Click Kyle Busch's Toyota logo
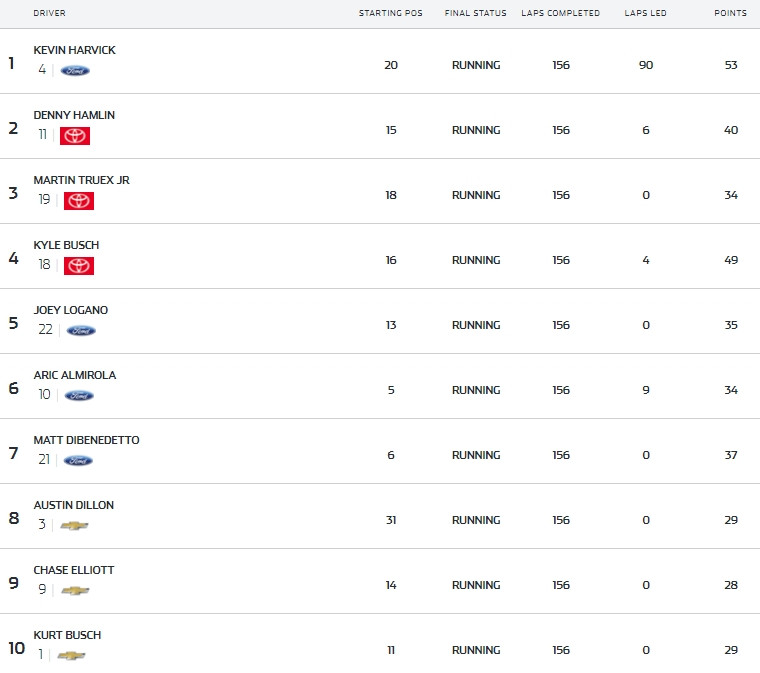This screenshot has height=673, width=760. coord(79,266)
